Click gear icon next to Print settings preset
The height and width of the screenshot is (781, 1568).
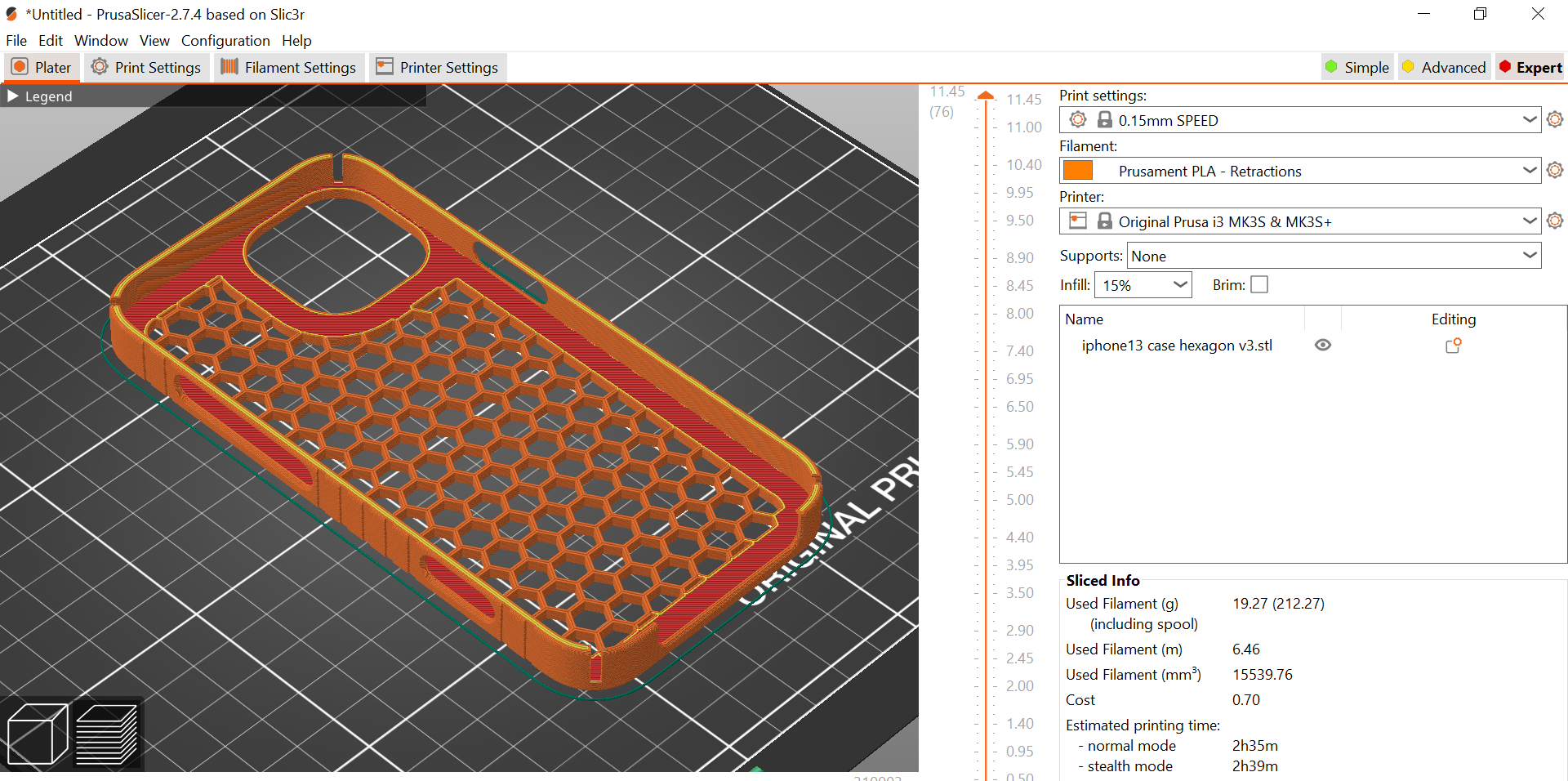[1555, 119]
